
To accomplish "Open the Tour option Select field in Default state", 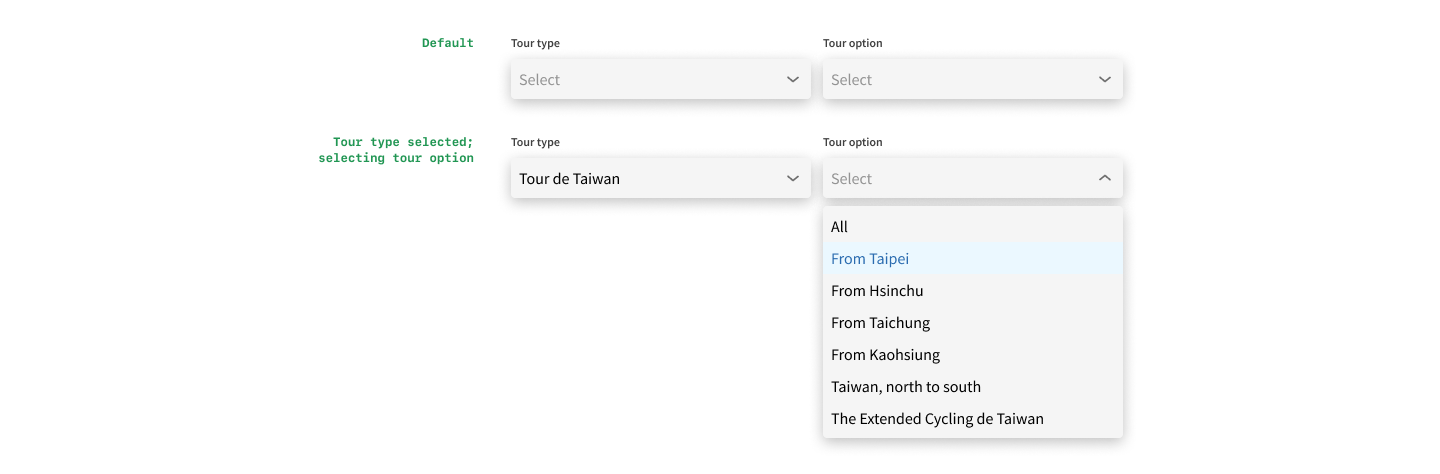I will coord(960,79).
